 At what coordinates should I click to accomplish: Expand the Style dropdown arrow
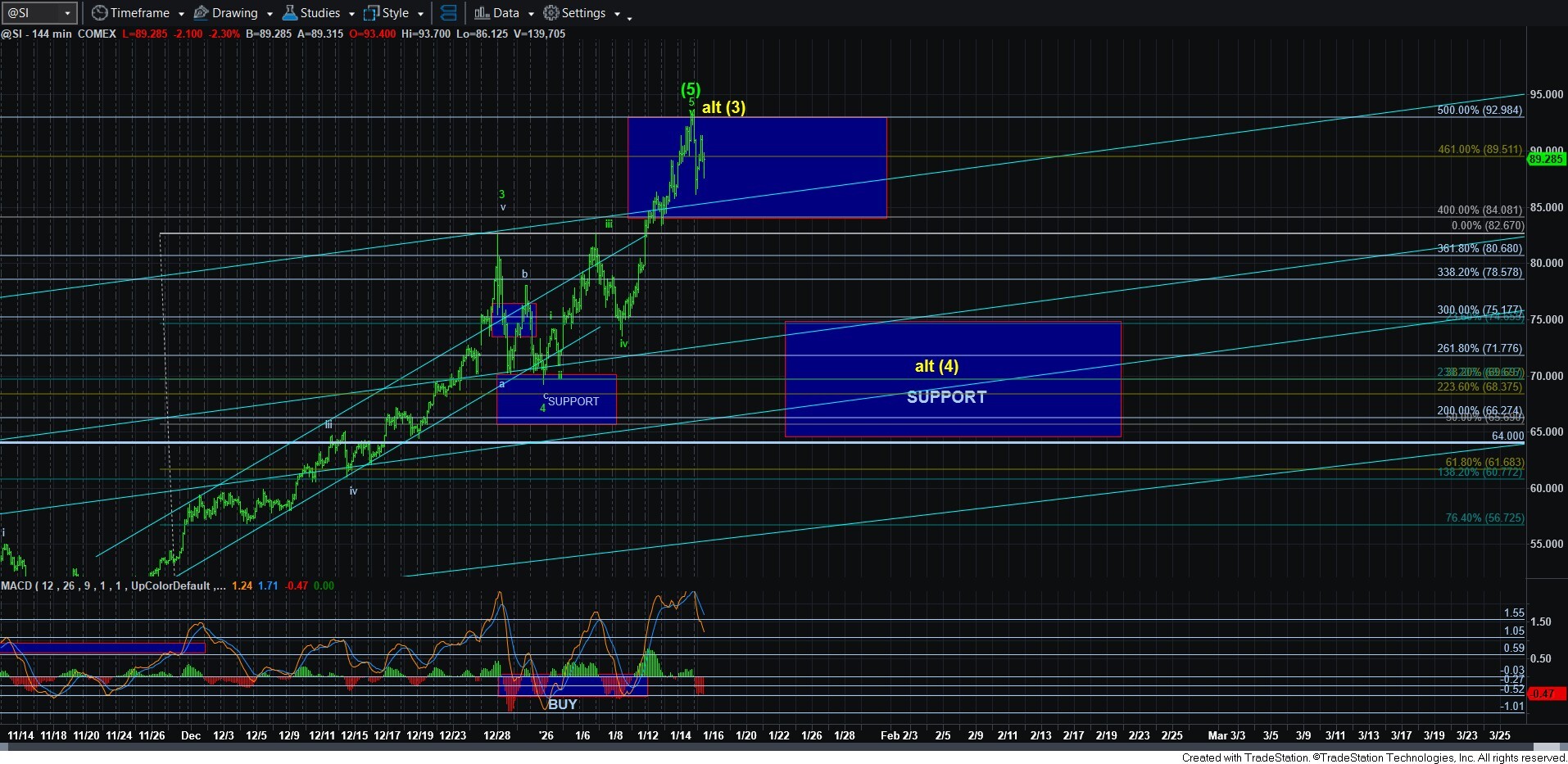tap(420, 14)
